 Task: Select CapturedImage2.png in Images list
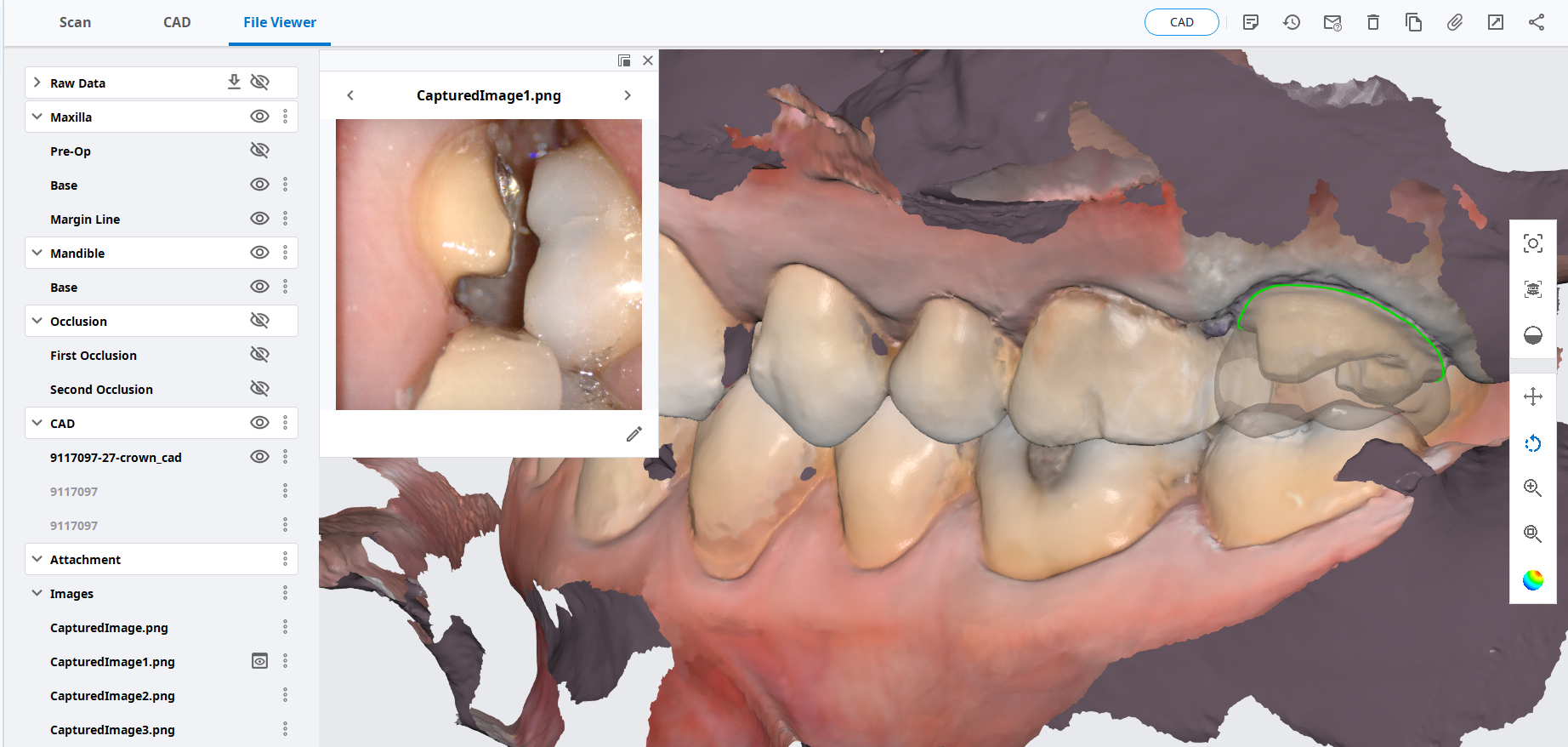click(x=112, y=696)
